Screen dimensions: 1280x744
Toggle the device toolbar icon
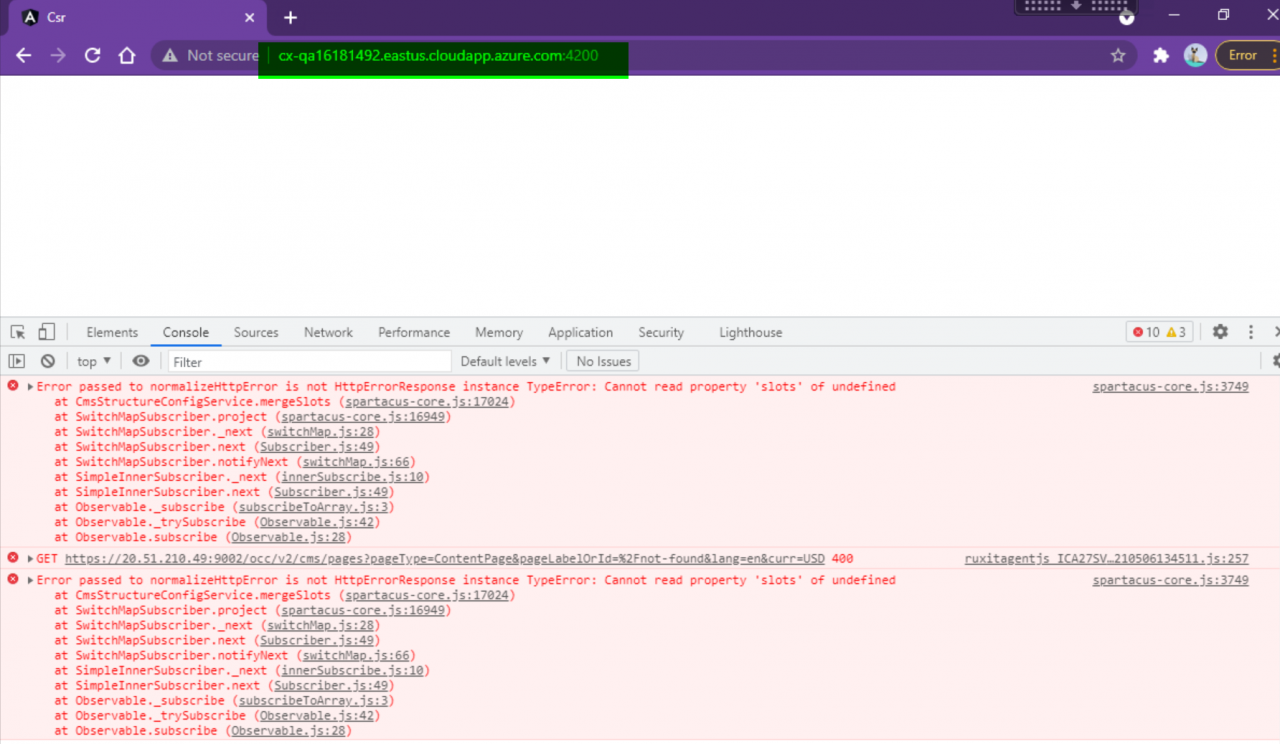pos(46,332)
